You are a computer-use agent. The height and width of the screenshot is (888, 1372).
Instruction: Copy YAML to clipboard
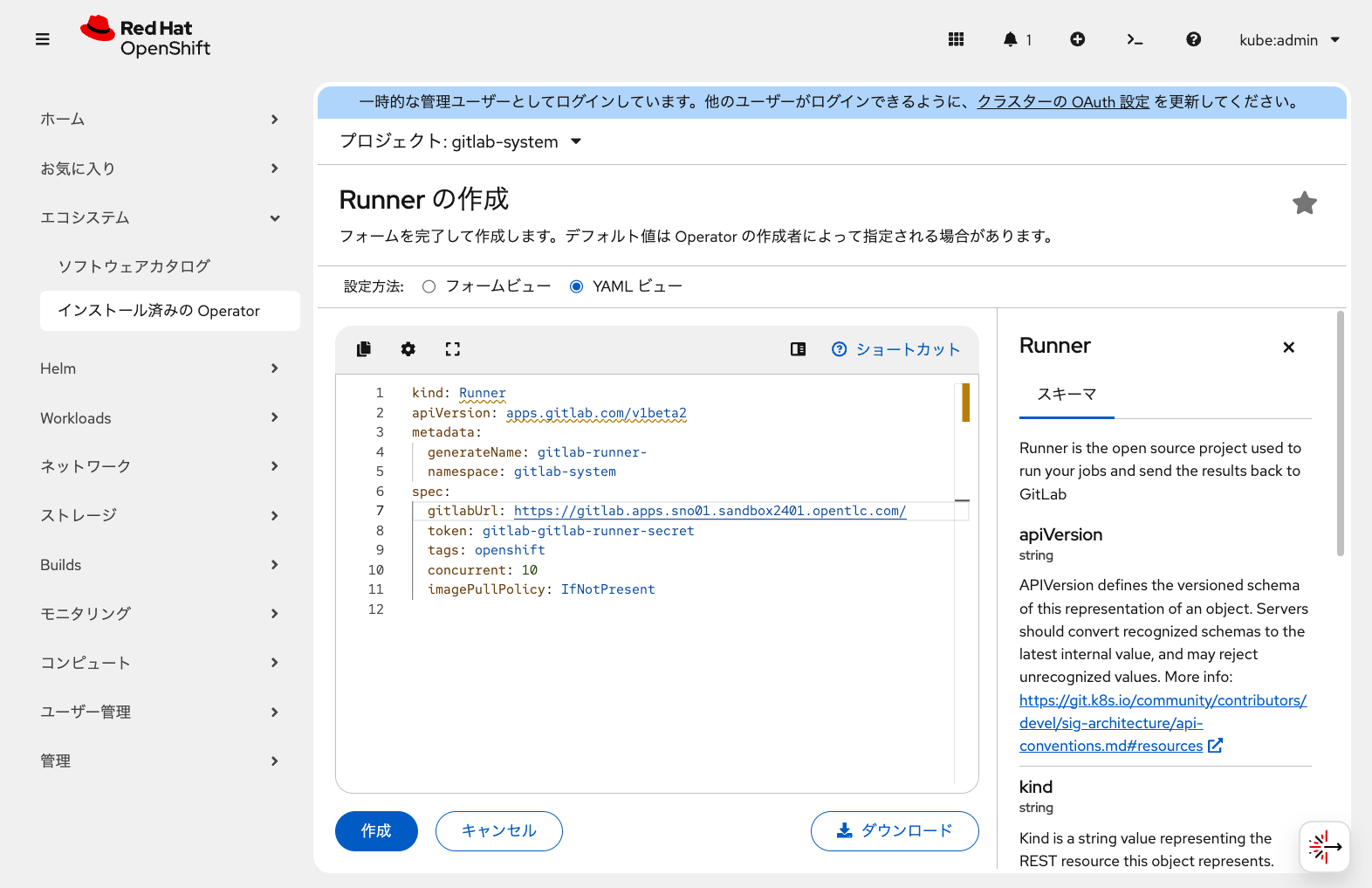pos(364,349)
